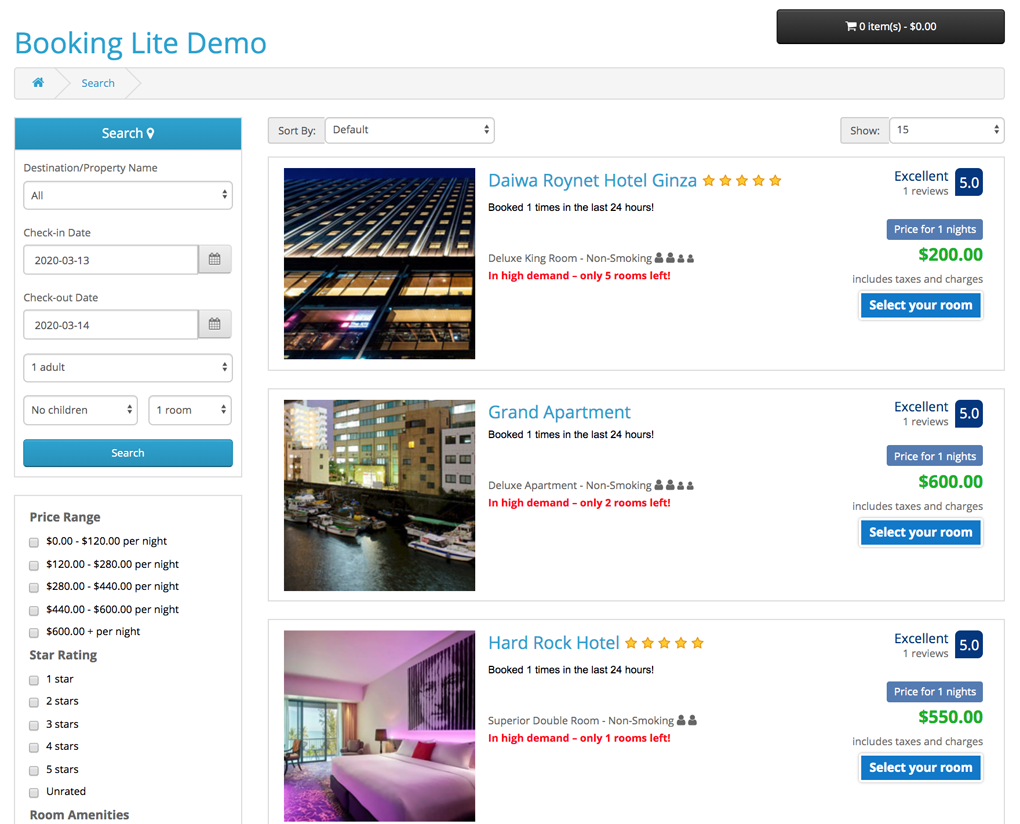Screen dimensions: 1020x824
Task: Enable the 5 stars rating filter
Action: click(34, 770)
